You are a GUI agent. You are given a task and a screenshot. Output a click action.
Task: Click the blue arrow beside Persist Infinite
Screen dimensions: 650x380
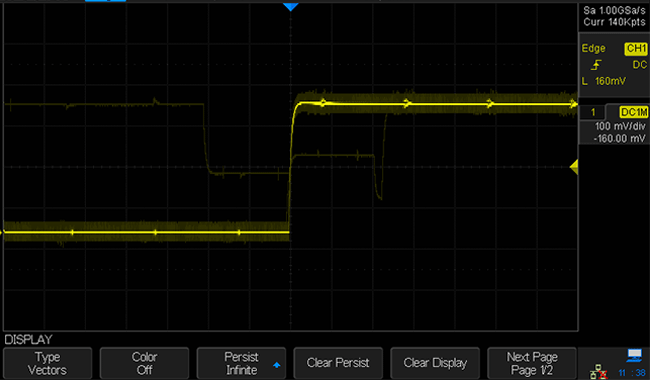pyautogui.click(x=276, y=365)
